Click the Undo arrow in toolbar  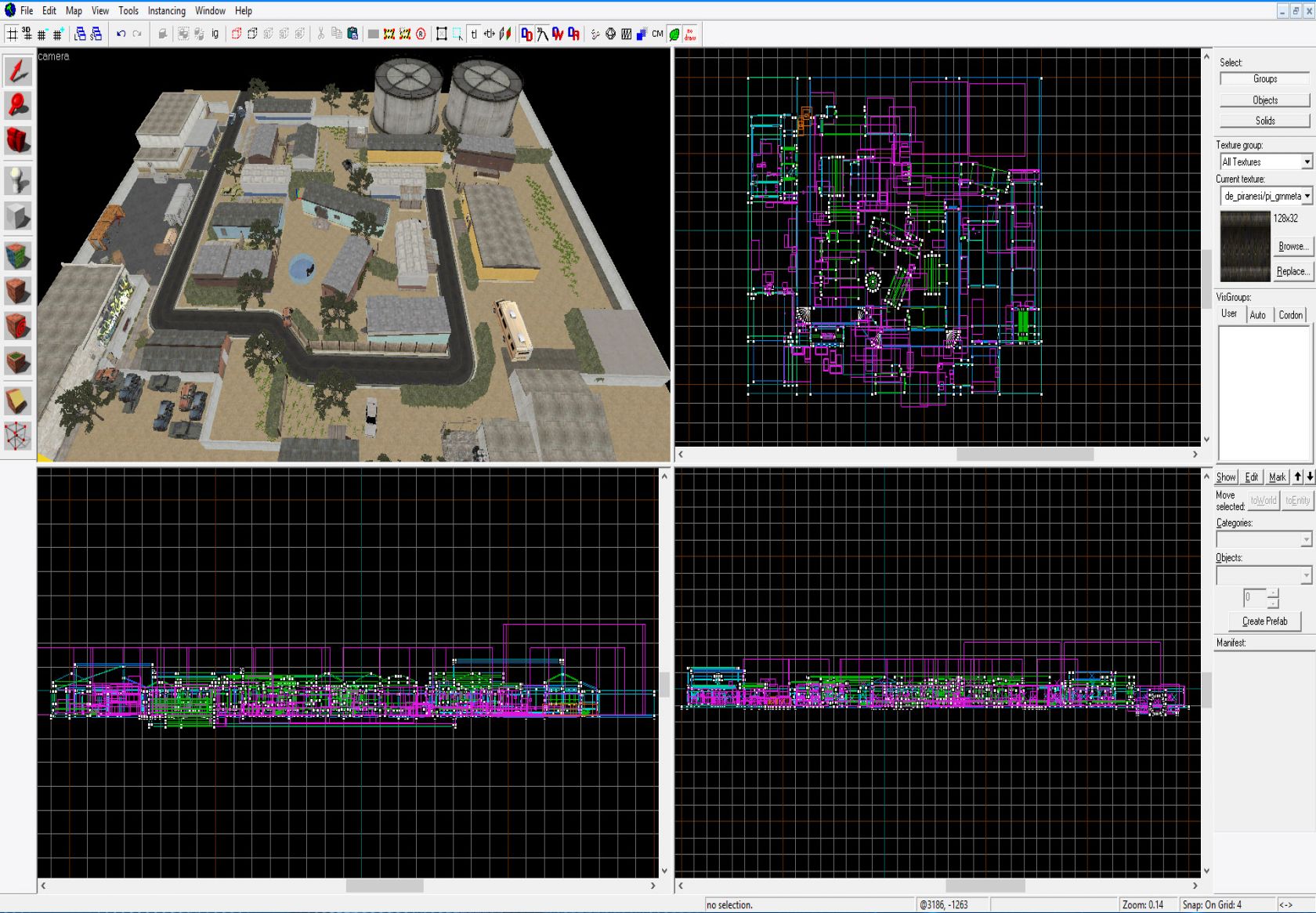pyautogui.click(x=121, y=34)
